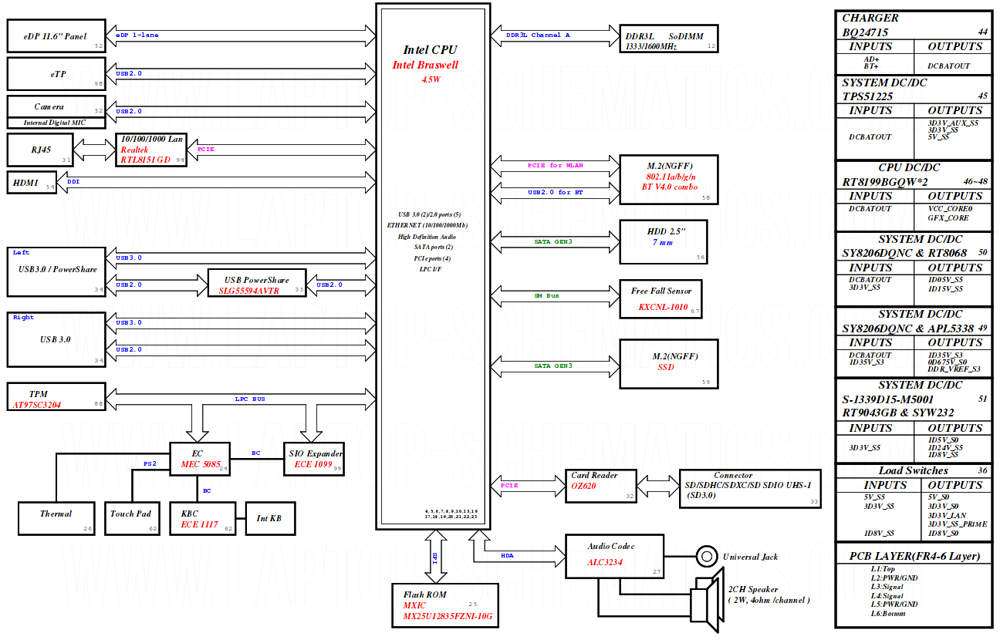Click the PCB LAYER(FR4-6 Layer) heading

914,556
